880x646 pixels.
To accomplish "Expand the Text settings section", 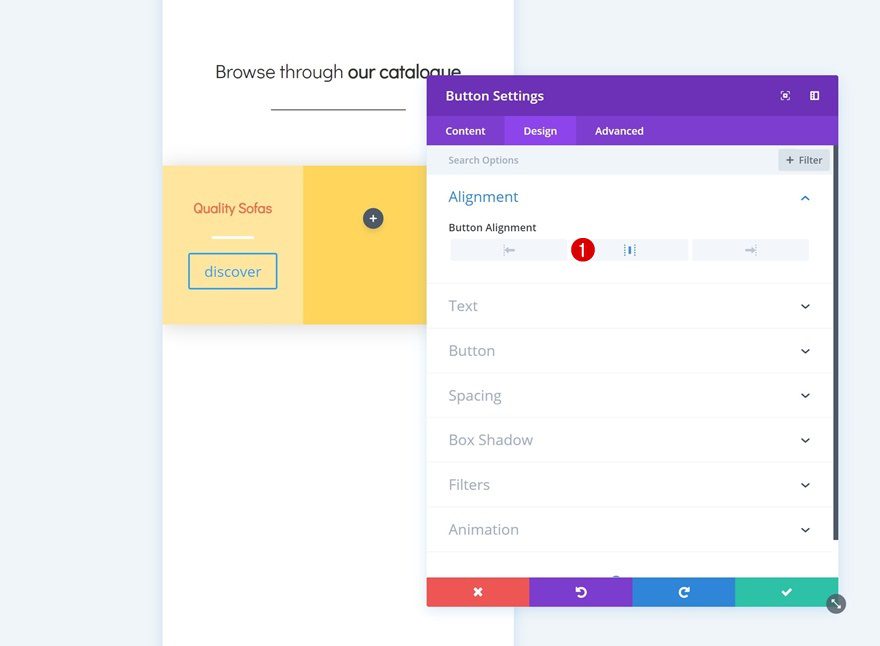I will 630,306.
